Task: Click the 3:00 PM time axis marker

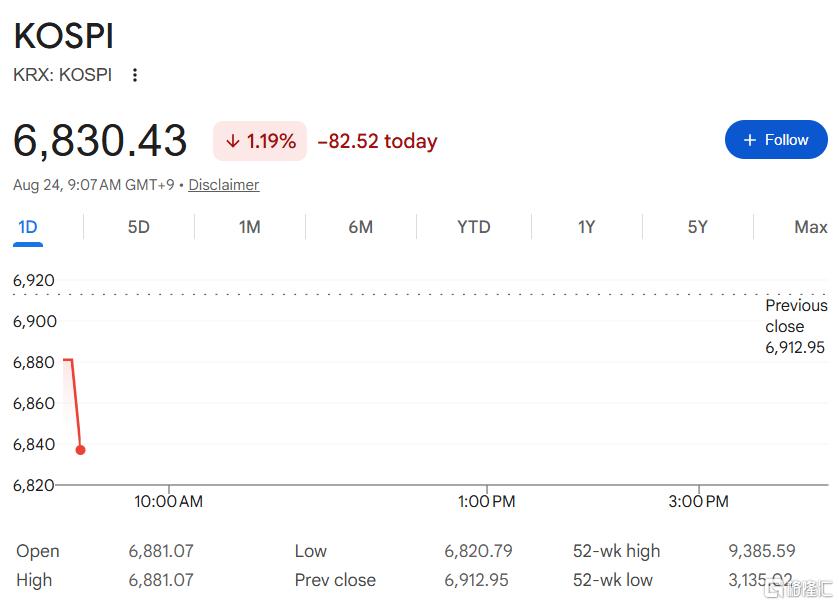Action: tap(698, 502)
